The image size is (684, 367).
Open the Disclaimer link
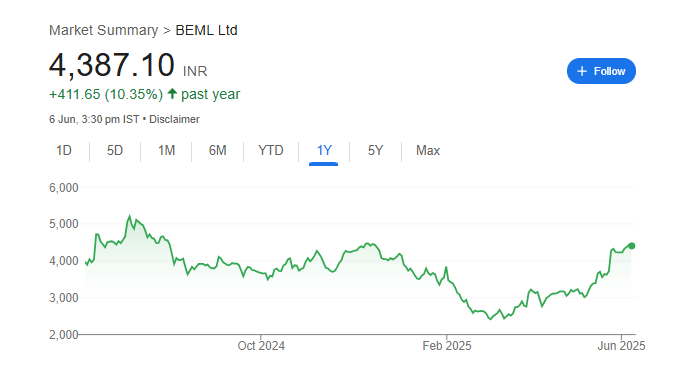coord(174,119)
